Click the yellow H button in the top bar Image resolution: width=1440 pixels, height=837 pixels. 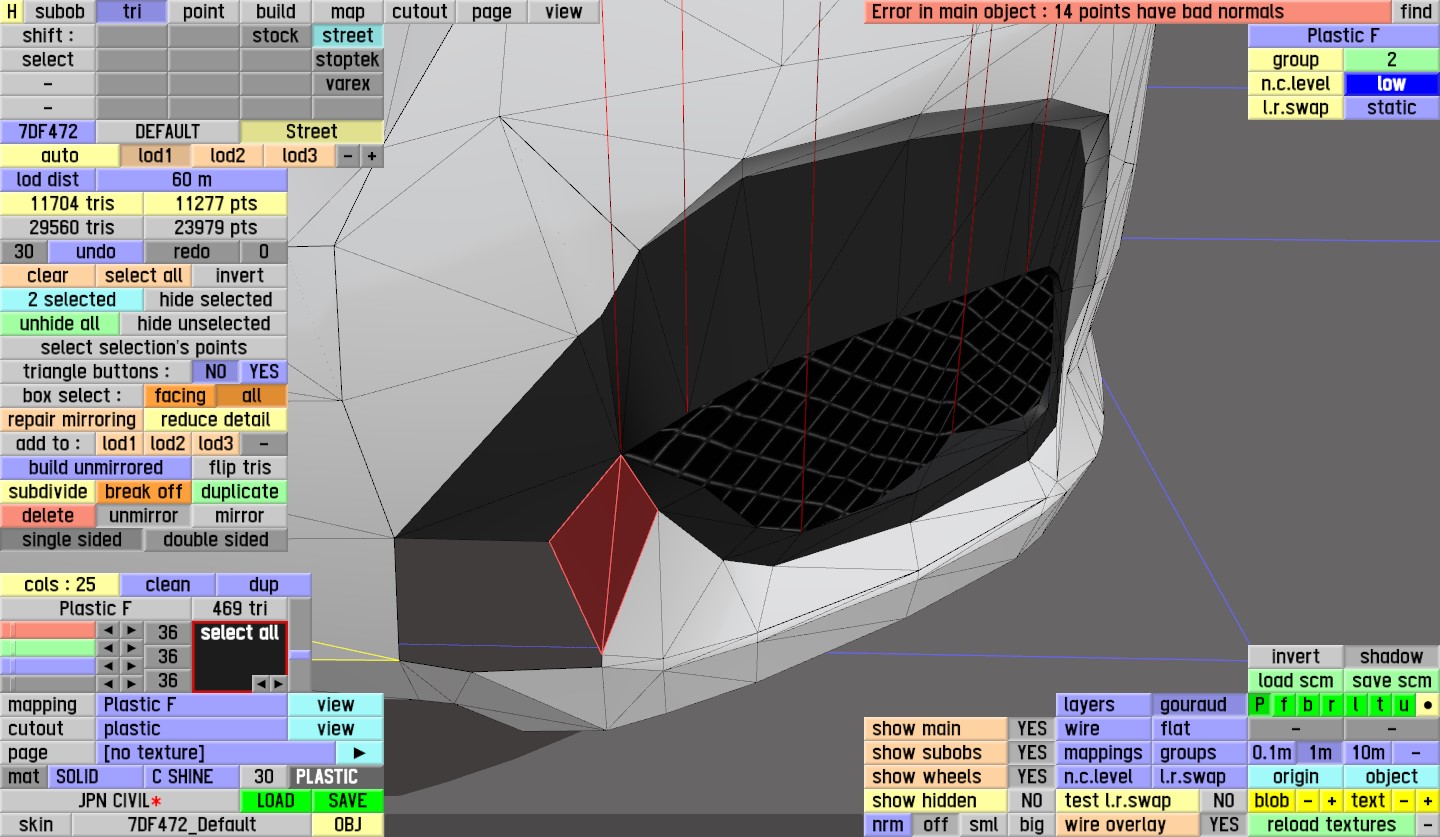point(12,12)
